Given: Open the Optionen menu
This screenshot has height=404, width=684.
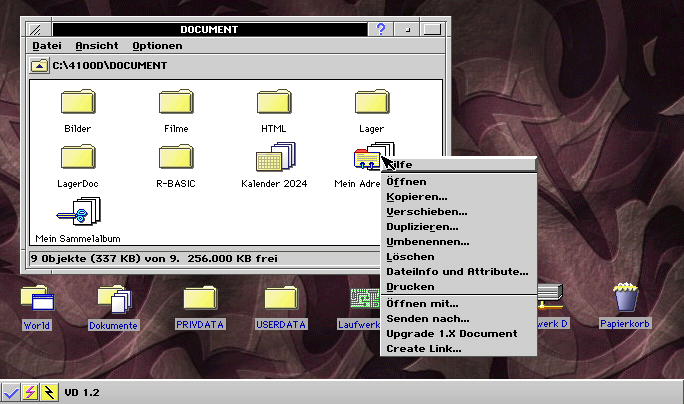Looking at the screenshot, I should 157,46.
